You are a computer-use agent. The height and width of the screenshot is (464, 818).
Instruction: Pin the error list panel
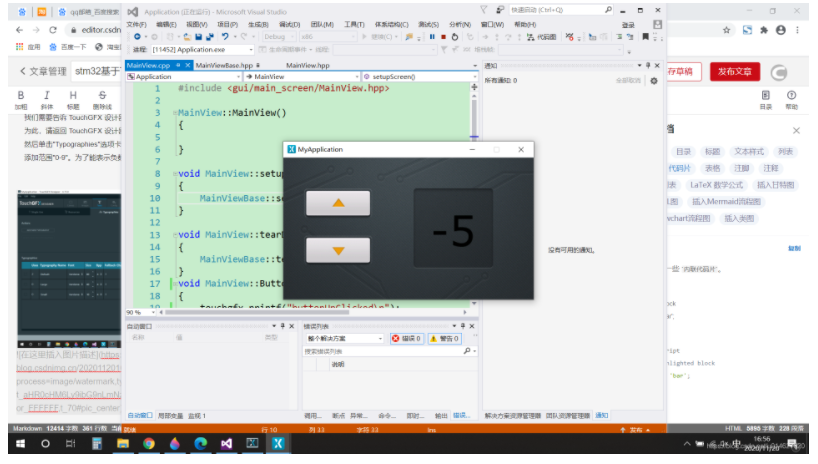click(x=463, y=326)
